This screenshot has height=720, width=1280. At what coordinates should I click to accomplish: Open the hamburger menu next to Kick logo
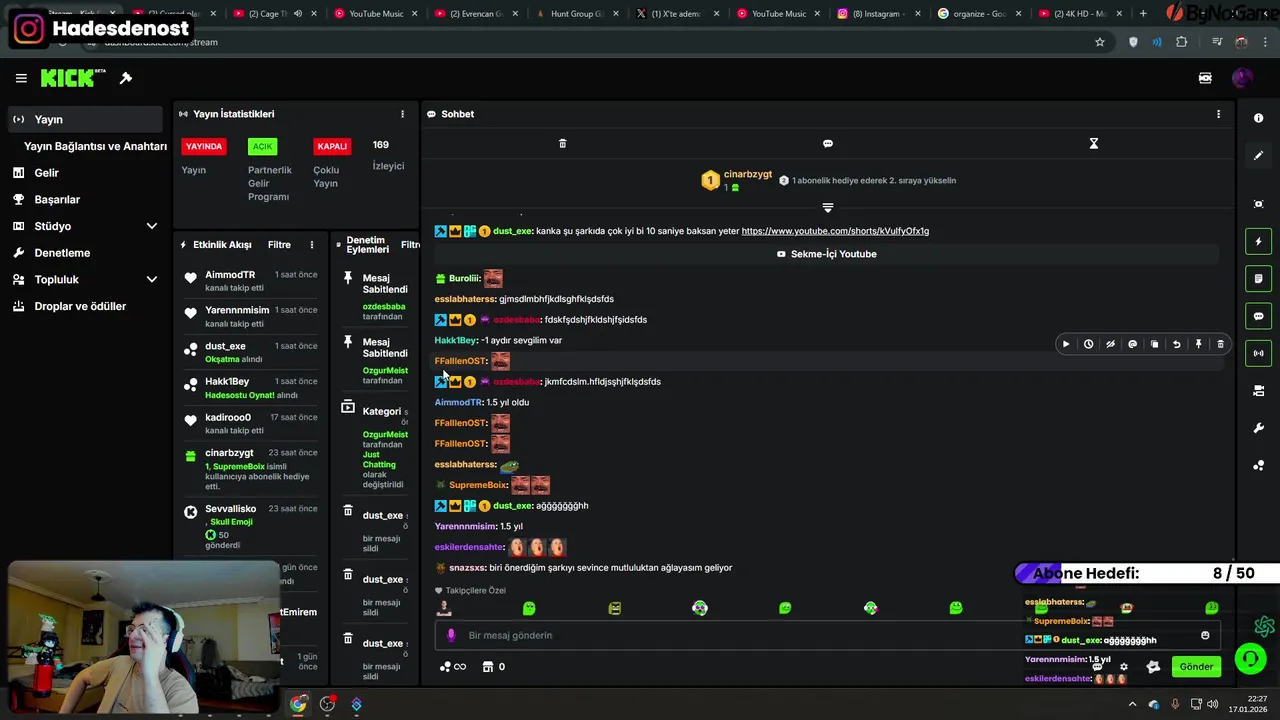pyautogui.click(x=21, y=78)
